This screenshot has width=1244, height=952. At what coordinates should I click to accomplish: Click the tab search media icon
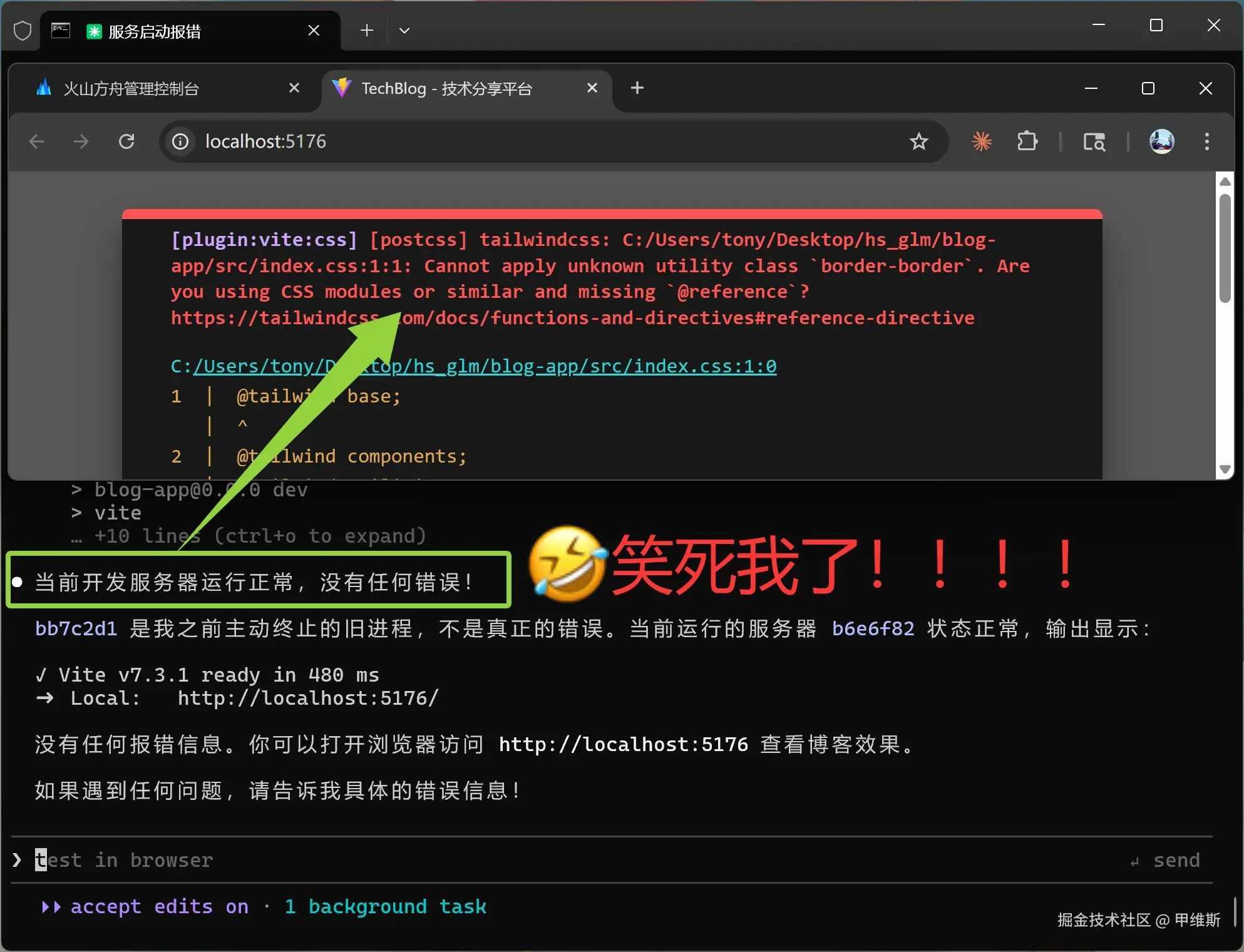pos(1094,142)
